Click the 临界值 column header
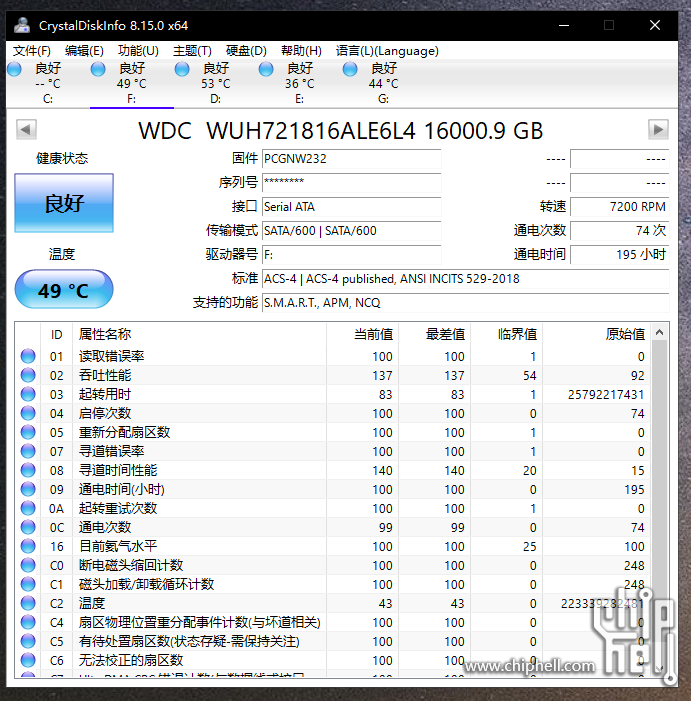Image resolution: width=691 pixels, height=701 pixels. (x=506, y=334)
